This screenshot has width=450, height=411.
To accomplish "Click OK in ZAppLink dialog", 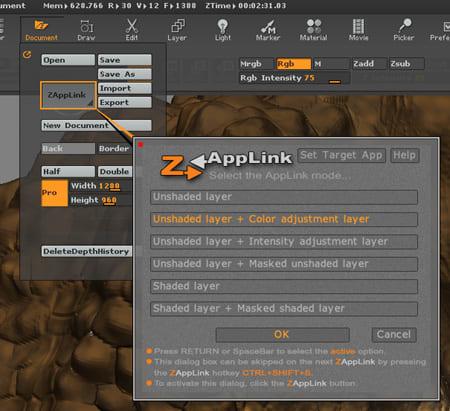I will click(x=282, y=335).
